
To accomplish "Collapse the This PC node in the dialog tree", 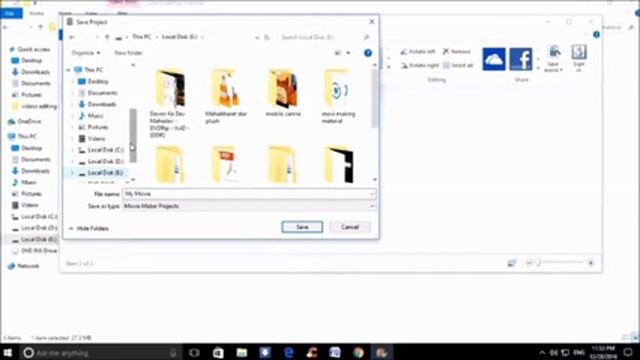I will 69,70.
